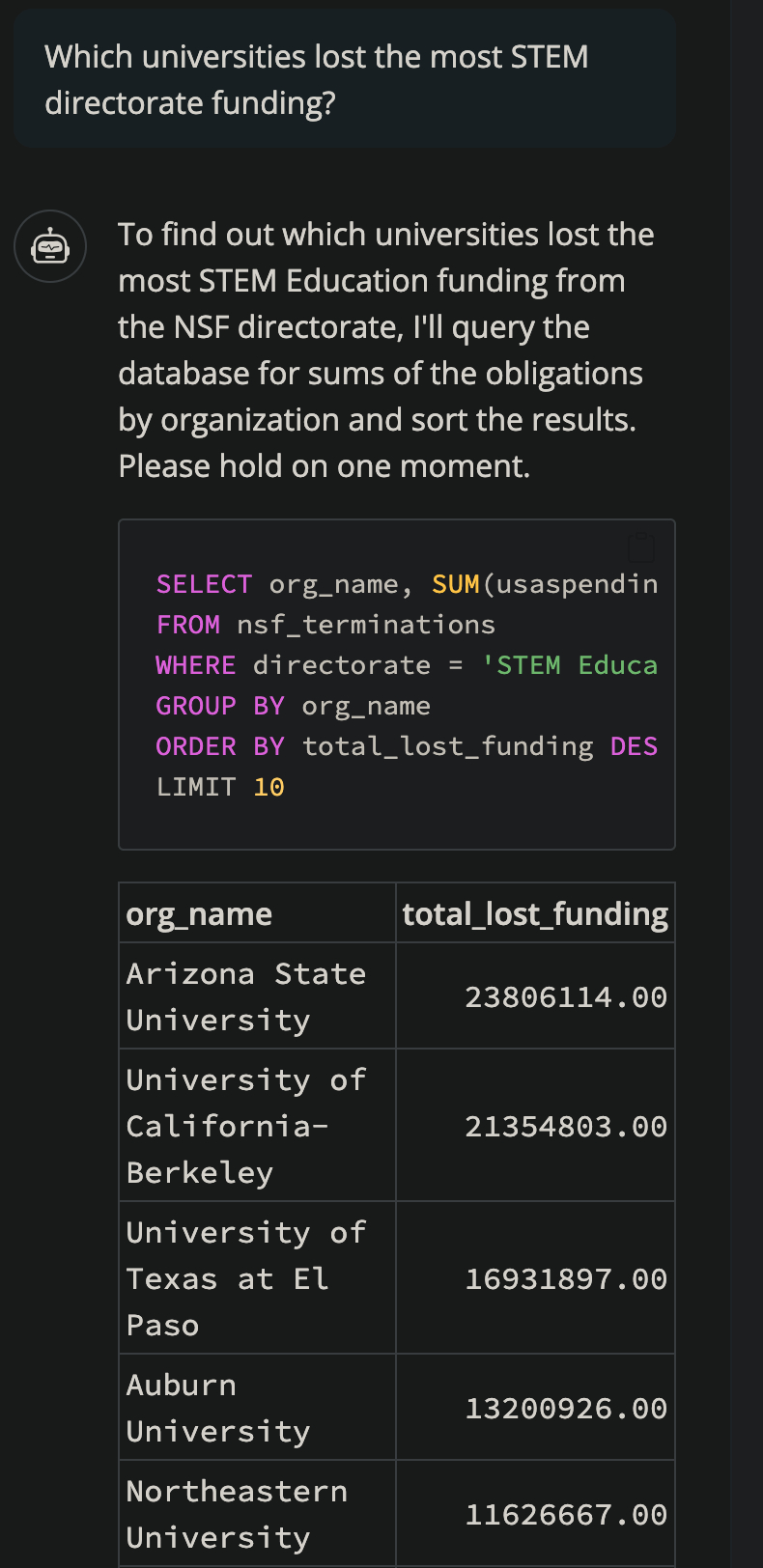This screenshot has width=763, height=1568.
Task: Click the 16931897.00 funding value
Action: (x=566, y=1279)
